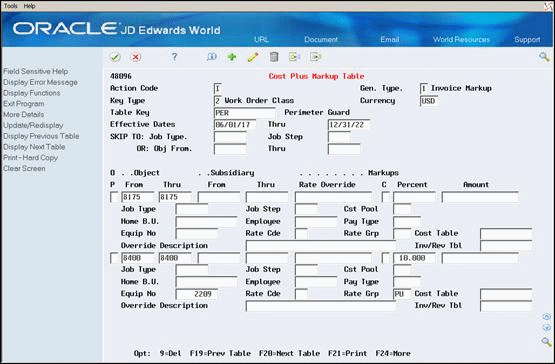
Task: Click the Key Type field
Action: [218, 101]
